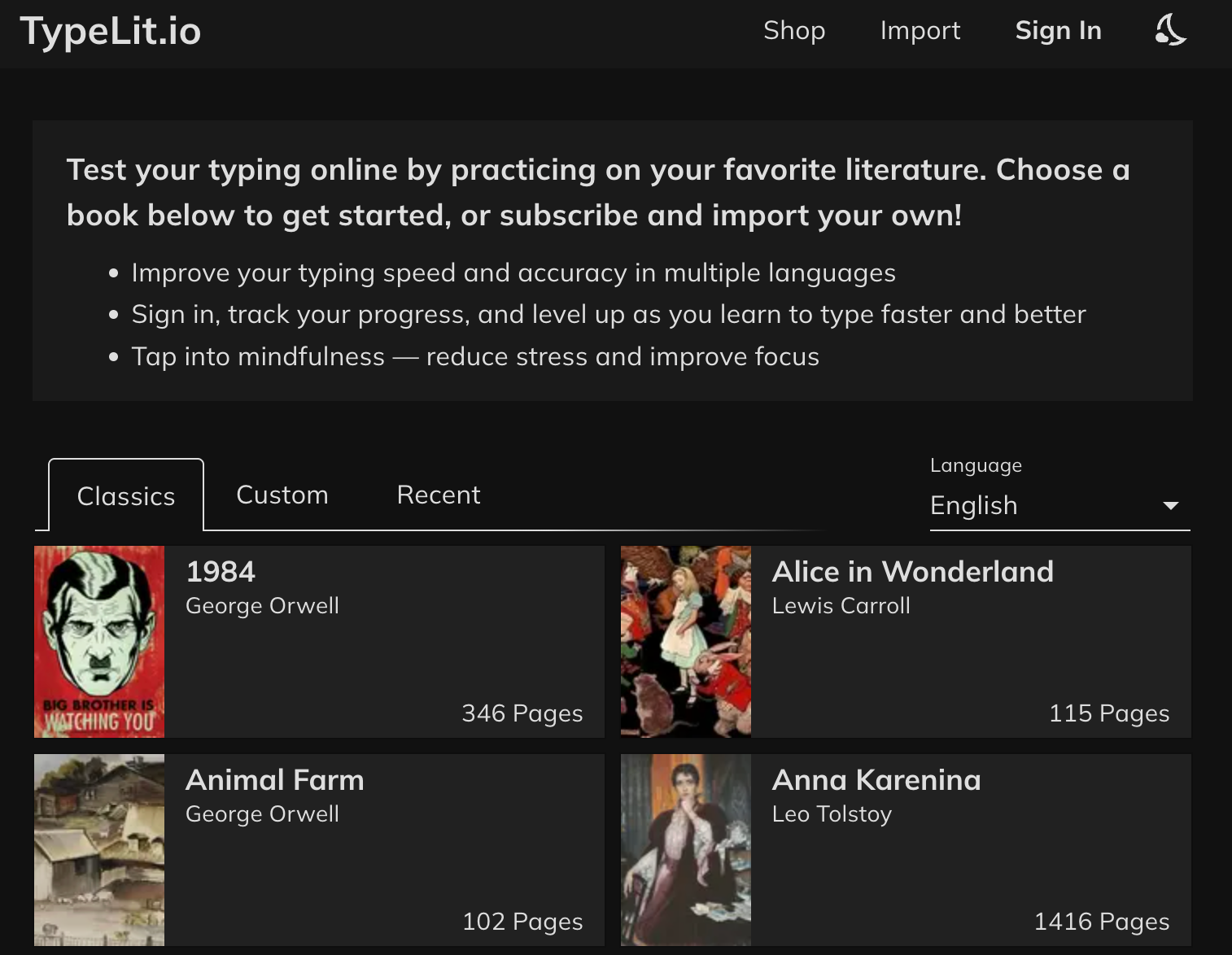Choose the Anna Karenina book title
Screen dimensions: 1232x955
876,780
